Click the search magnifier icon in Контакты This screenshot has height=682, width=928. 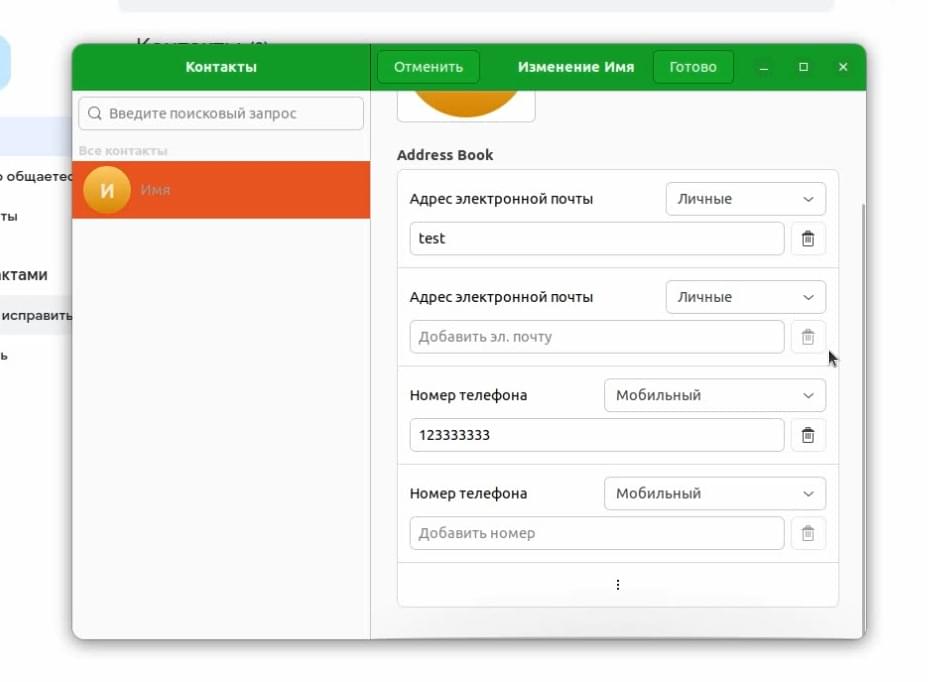point(95,113)
